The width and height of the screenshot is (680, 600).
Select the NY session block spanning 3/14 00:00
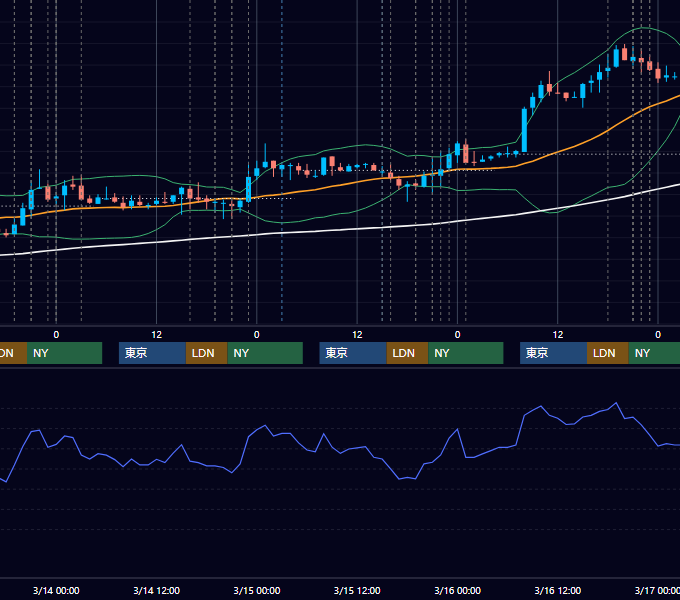pyautogui.click(x=64, y=353)
